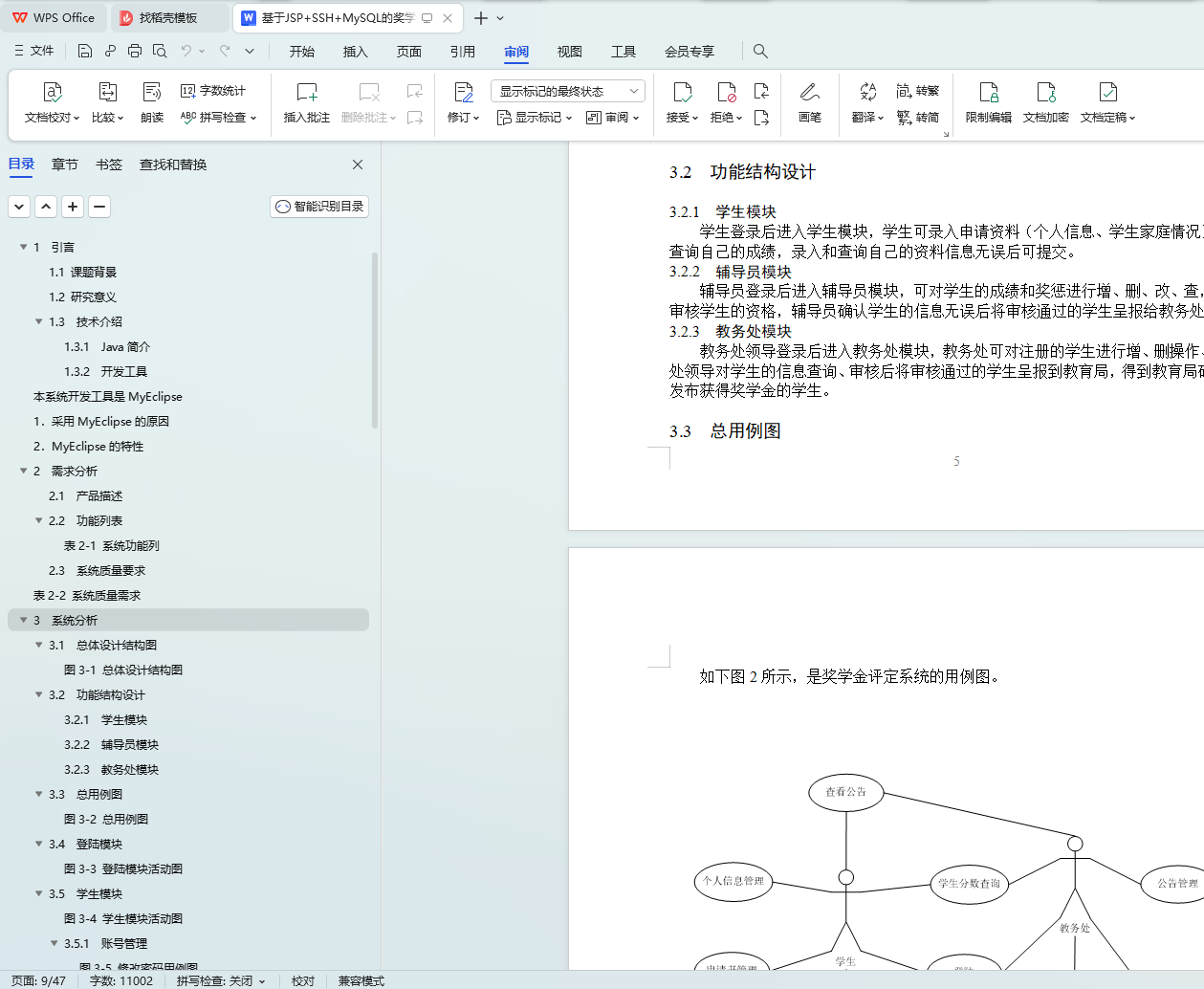Image resolution: width=1204 pixels, height=989 pixels.
Task: Run 拼写检查 spell check
Action: (x=219, y=118)
